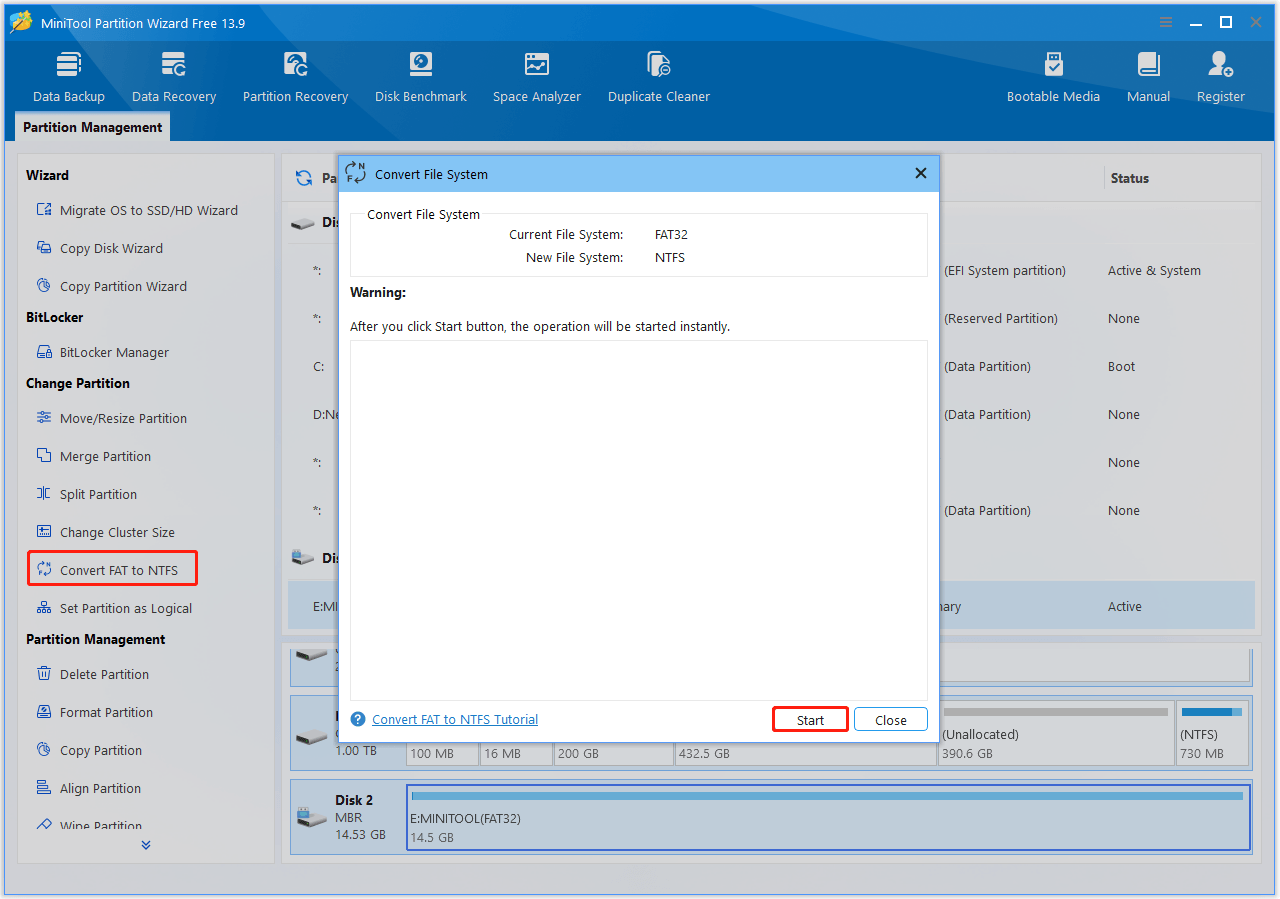Open the Copy Partition Wizard
The height and width of the screenshot is (899, 1280).
pos(111,286)
